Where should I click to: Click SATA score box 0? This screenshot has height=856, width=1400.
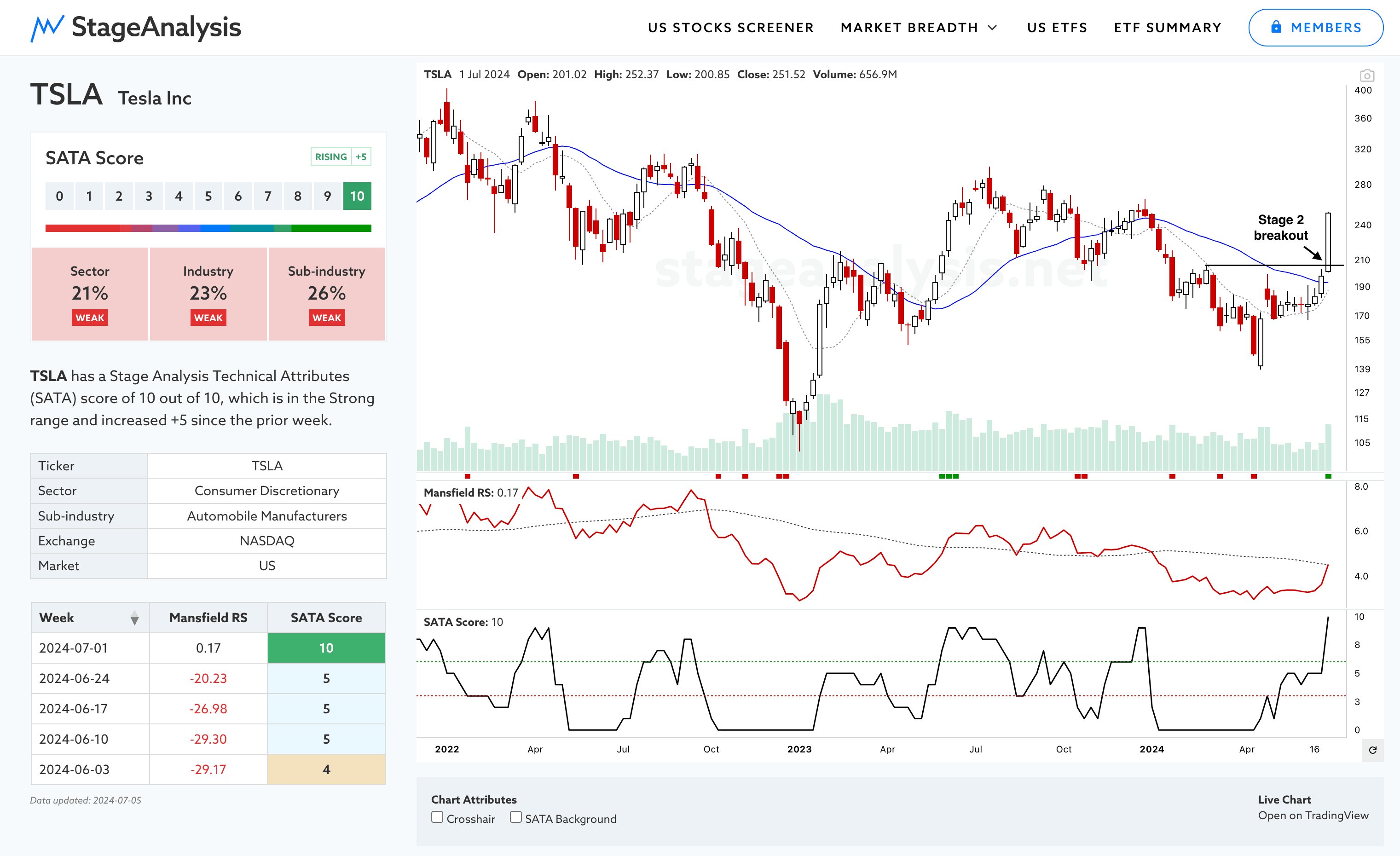click(59, 196)
